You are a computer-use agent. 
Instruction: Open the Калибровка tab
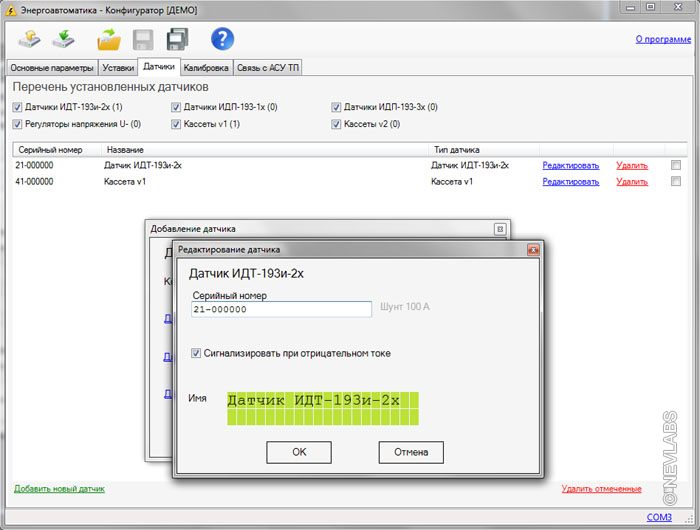(x=206, y=68)
